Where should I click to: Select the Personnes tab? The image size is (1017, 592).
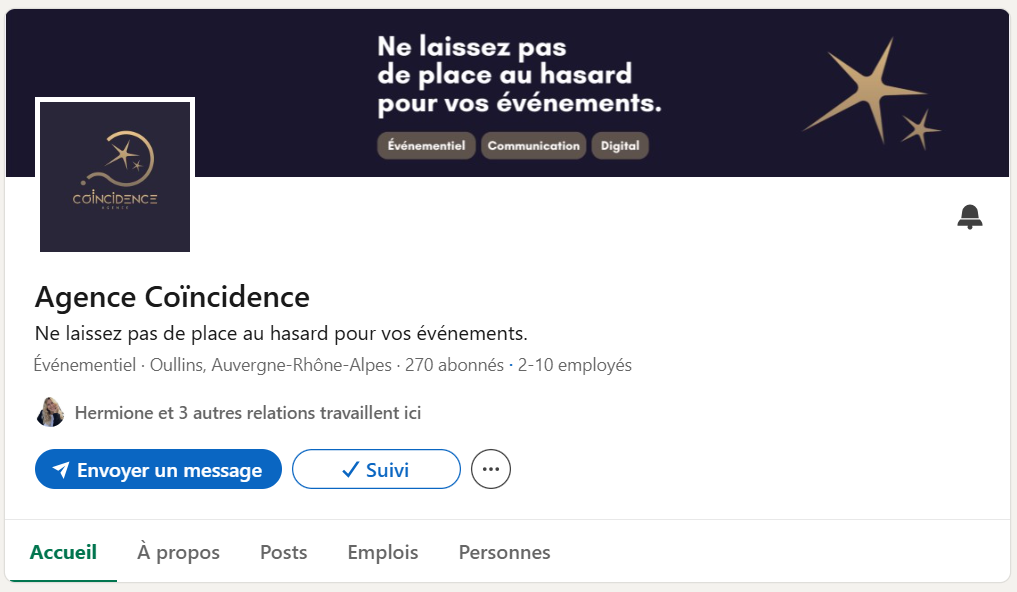pyautogui.click(x=504, y=552)
